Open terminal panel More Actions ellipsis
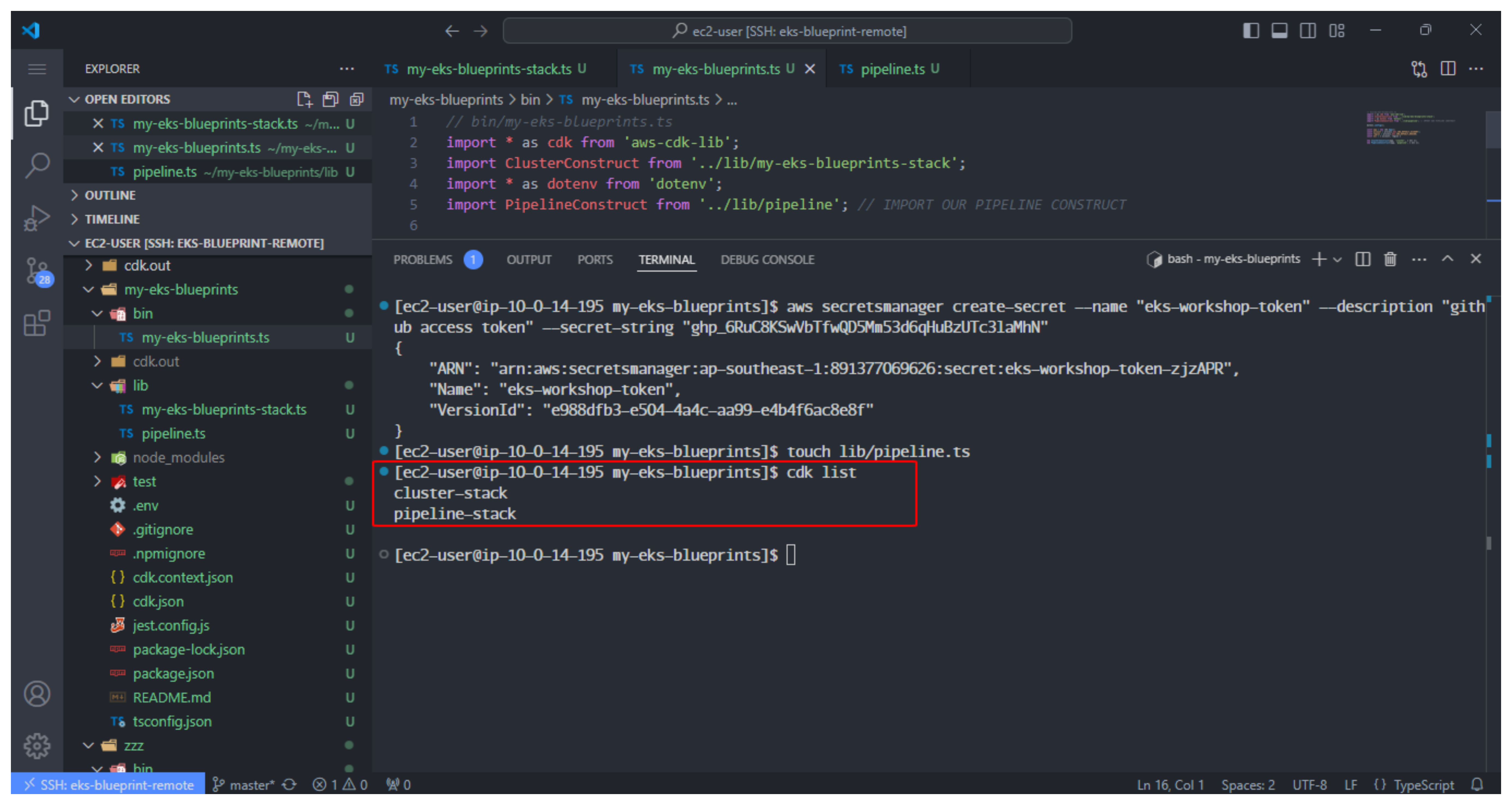Viewport: 1512px width, 805px height. [x=1419, y=259]
